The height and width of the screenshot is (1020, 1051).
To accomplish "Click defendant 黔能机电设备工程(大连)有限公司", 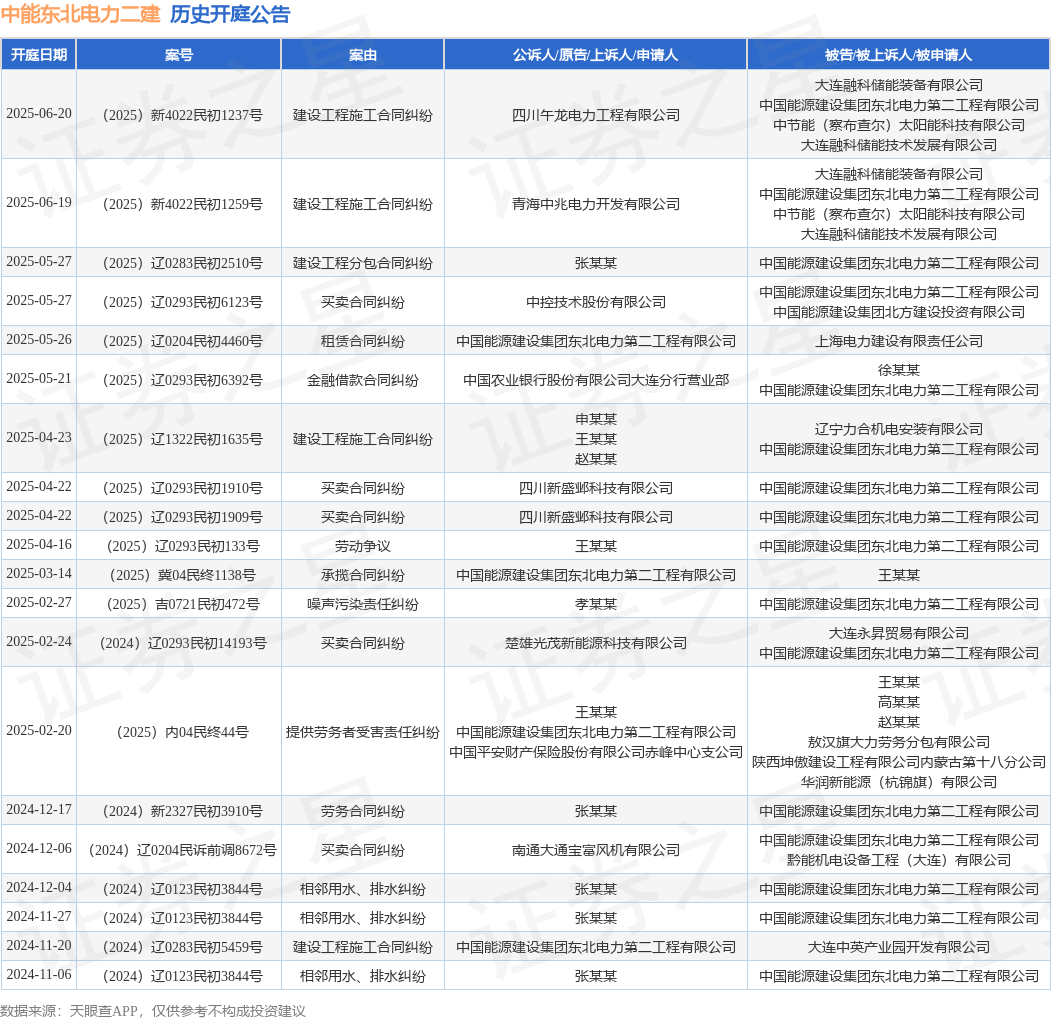I will 898,860.
